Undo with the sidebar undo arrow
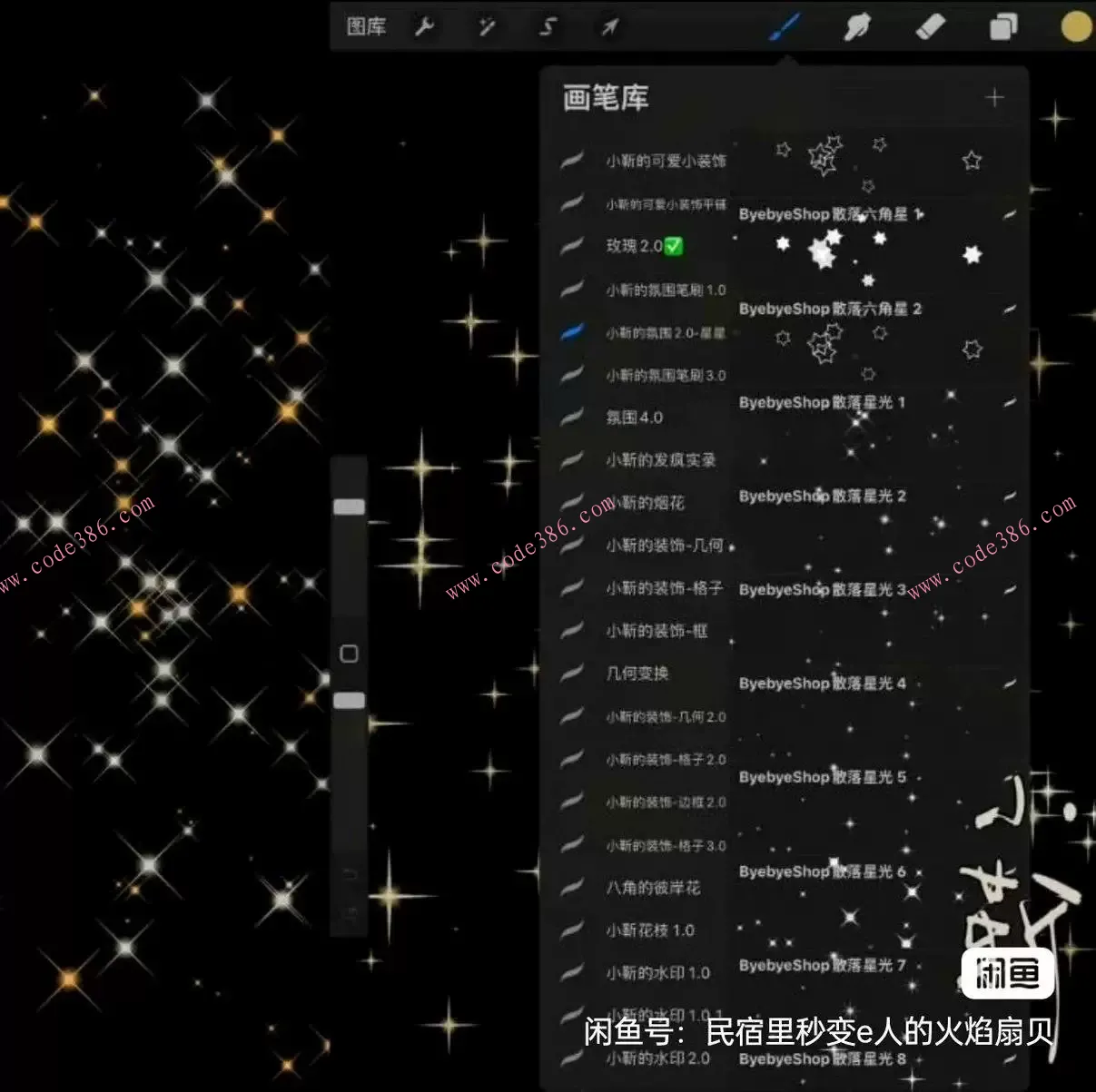Image resolution: width=1096 pixels, height=1092 pixels. click(350, 875)
